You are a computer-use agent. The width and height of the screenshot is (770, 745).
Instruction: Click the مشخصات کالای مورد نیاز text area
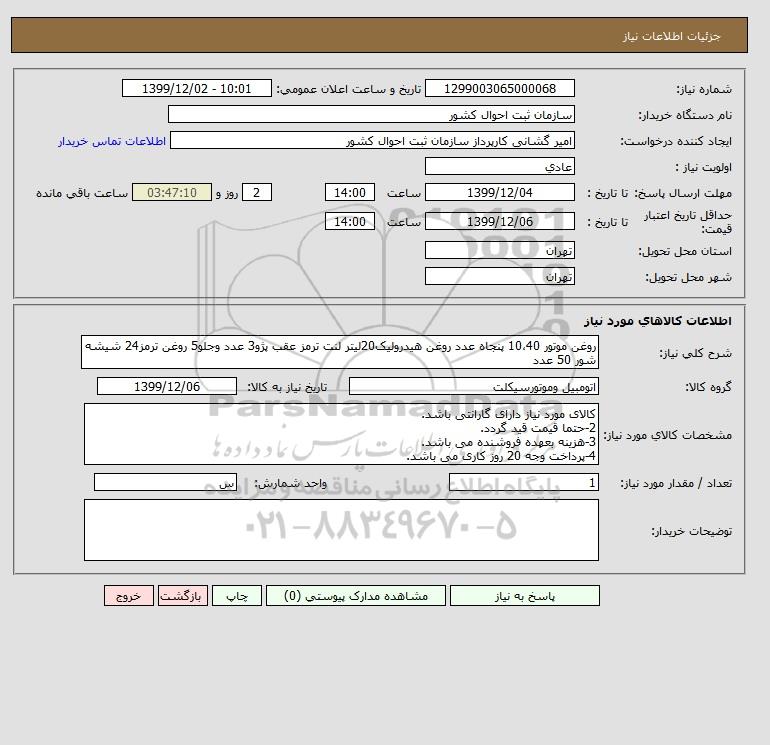341,434
